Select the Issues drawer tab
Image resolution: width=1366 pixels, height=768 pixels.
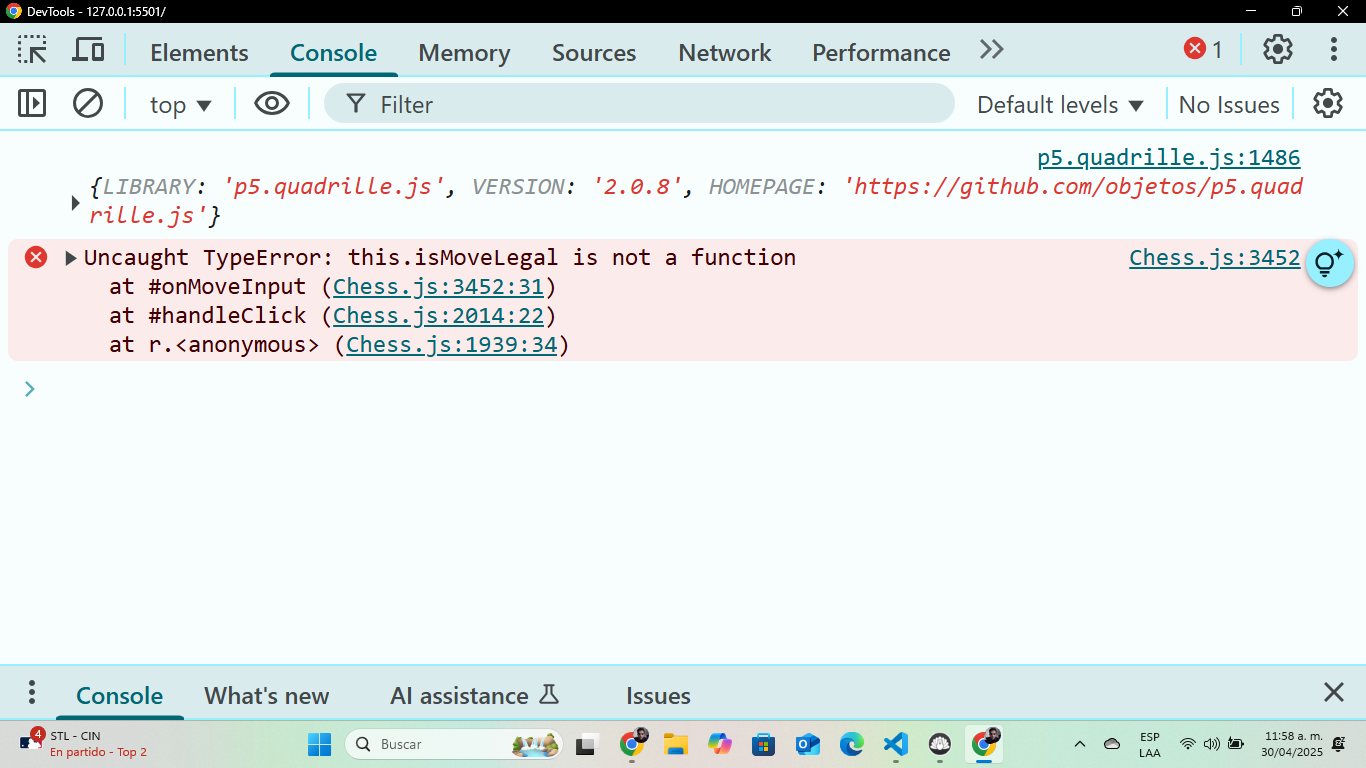[x=658, y=696]
